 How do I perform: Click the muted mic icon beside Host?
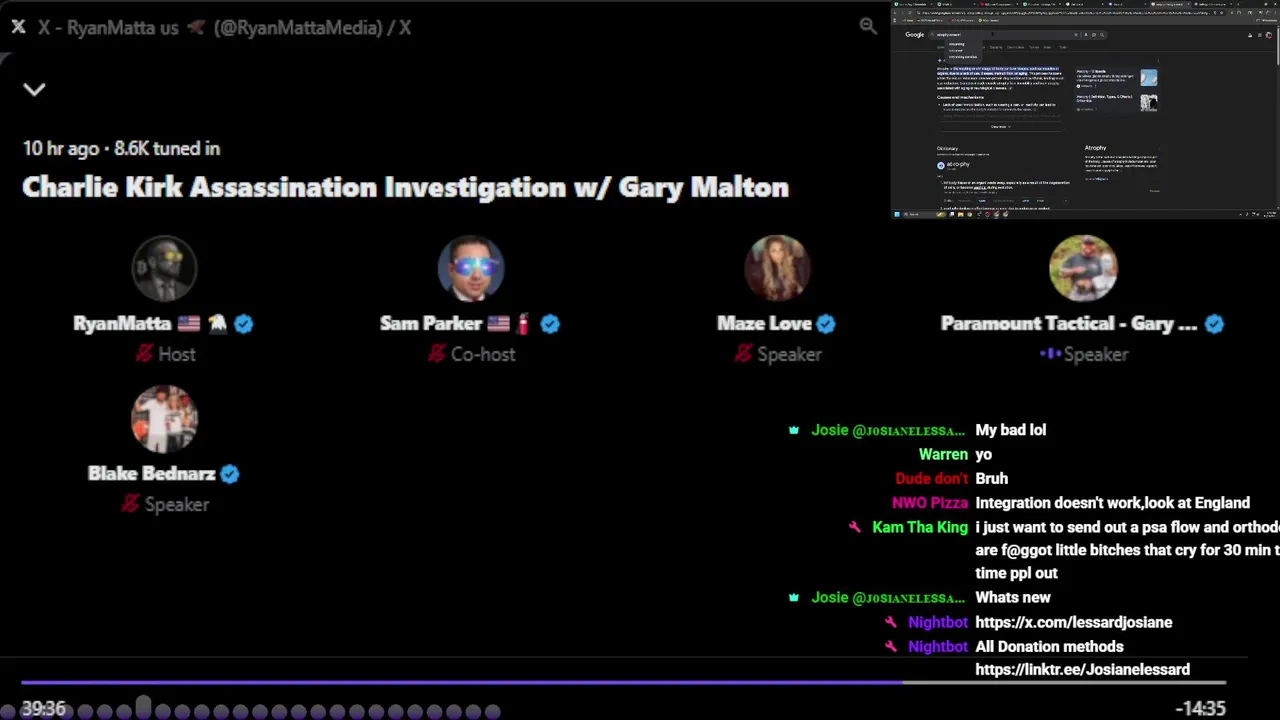click(144, 354)
